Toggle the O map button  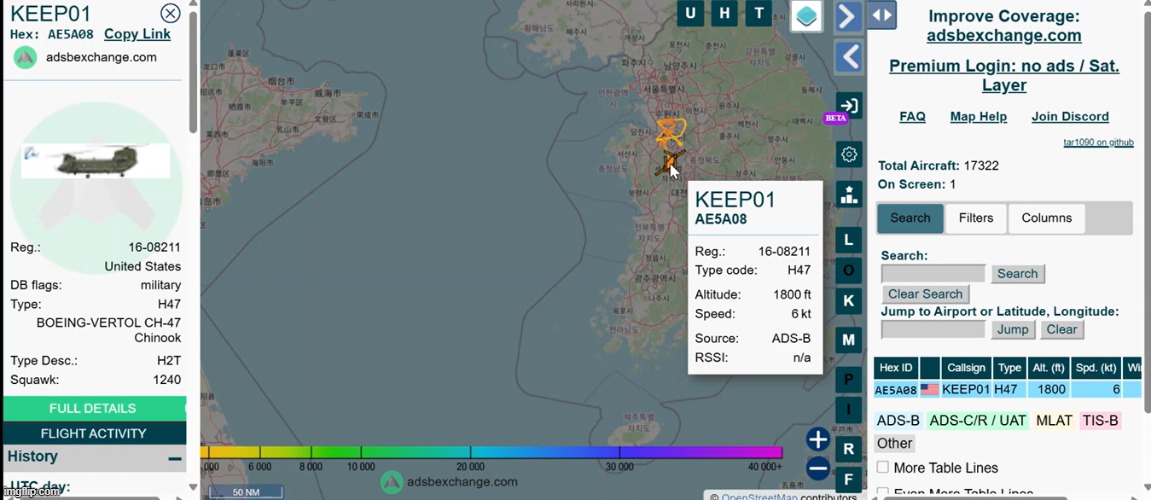coord(849,270)
